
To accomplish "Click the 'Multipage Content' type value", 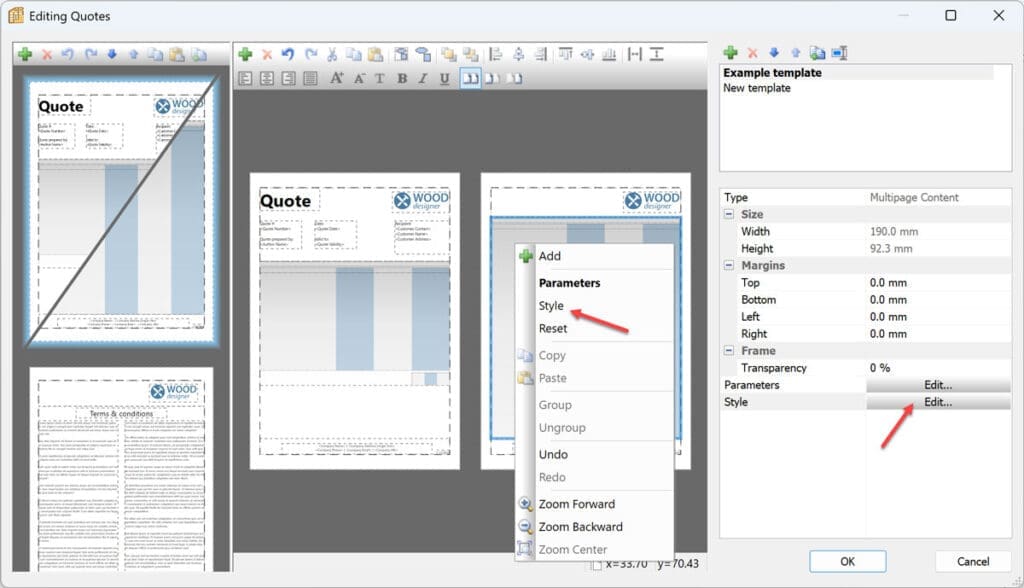I will point(914,197).
